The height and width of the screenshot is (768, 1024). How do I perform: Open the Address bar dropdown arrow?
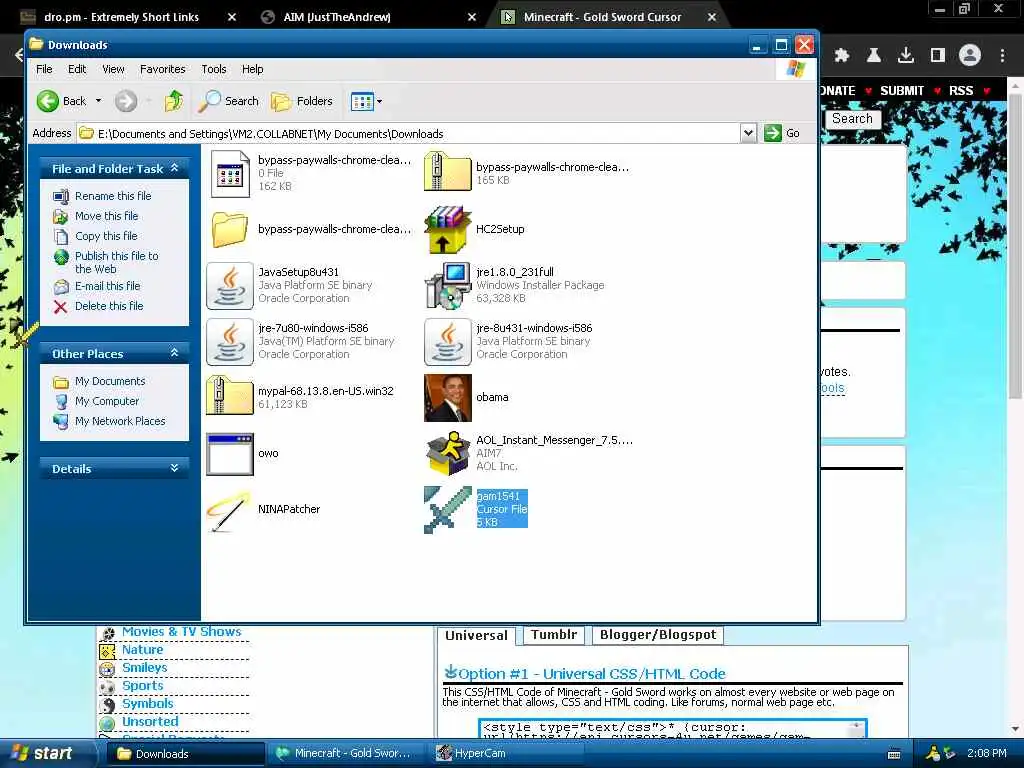[748, 133]
